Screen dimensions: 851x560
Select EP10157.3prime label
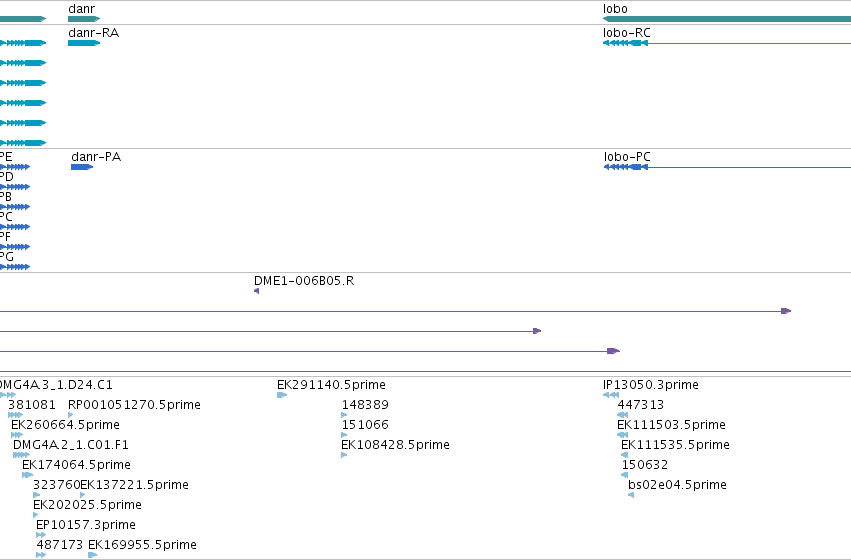86,525
